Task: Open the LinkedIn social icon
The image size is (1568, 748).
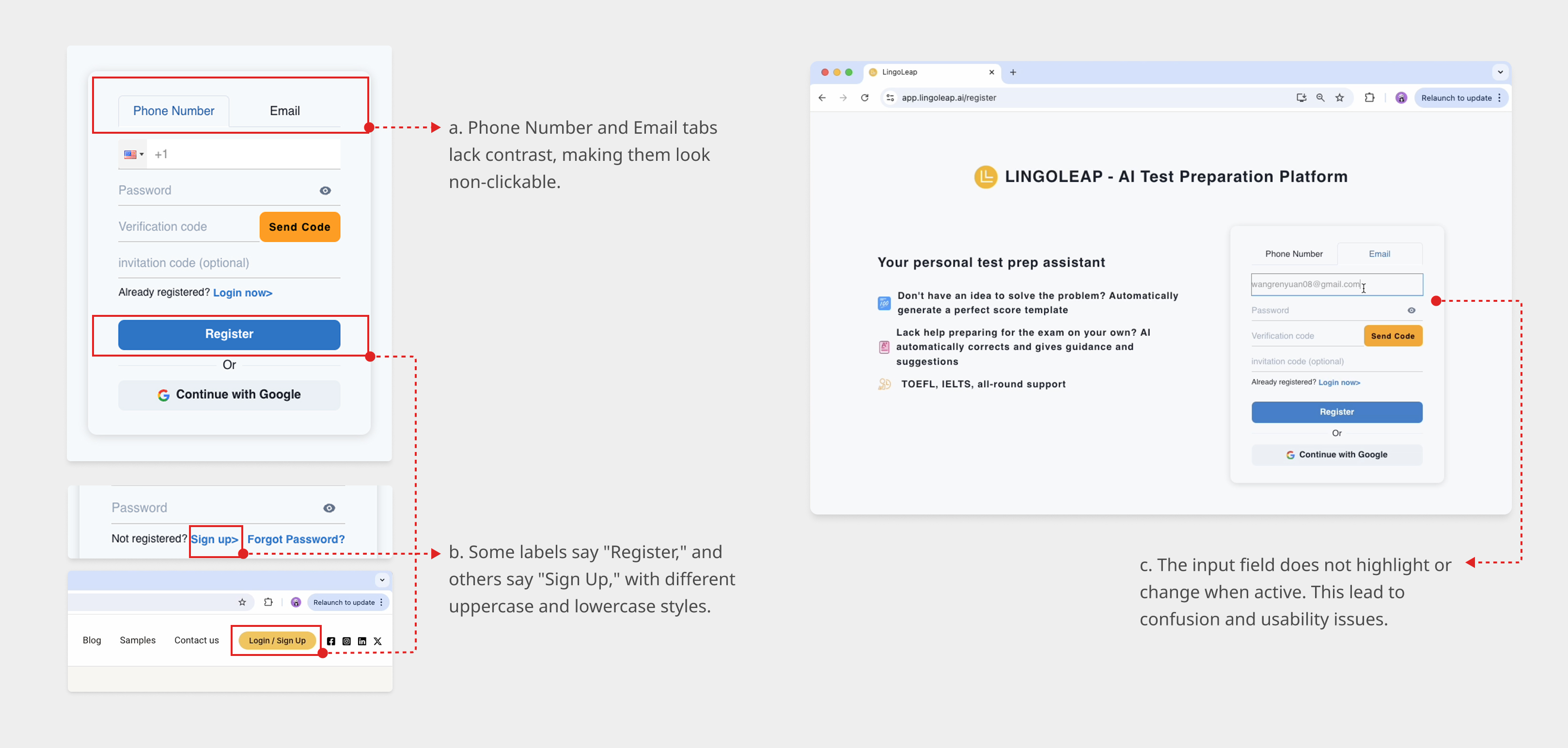Action: 362,641
